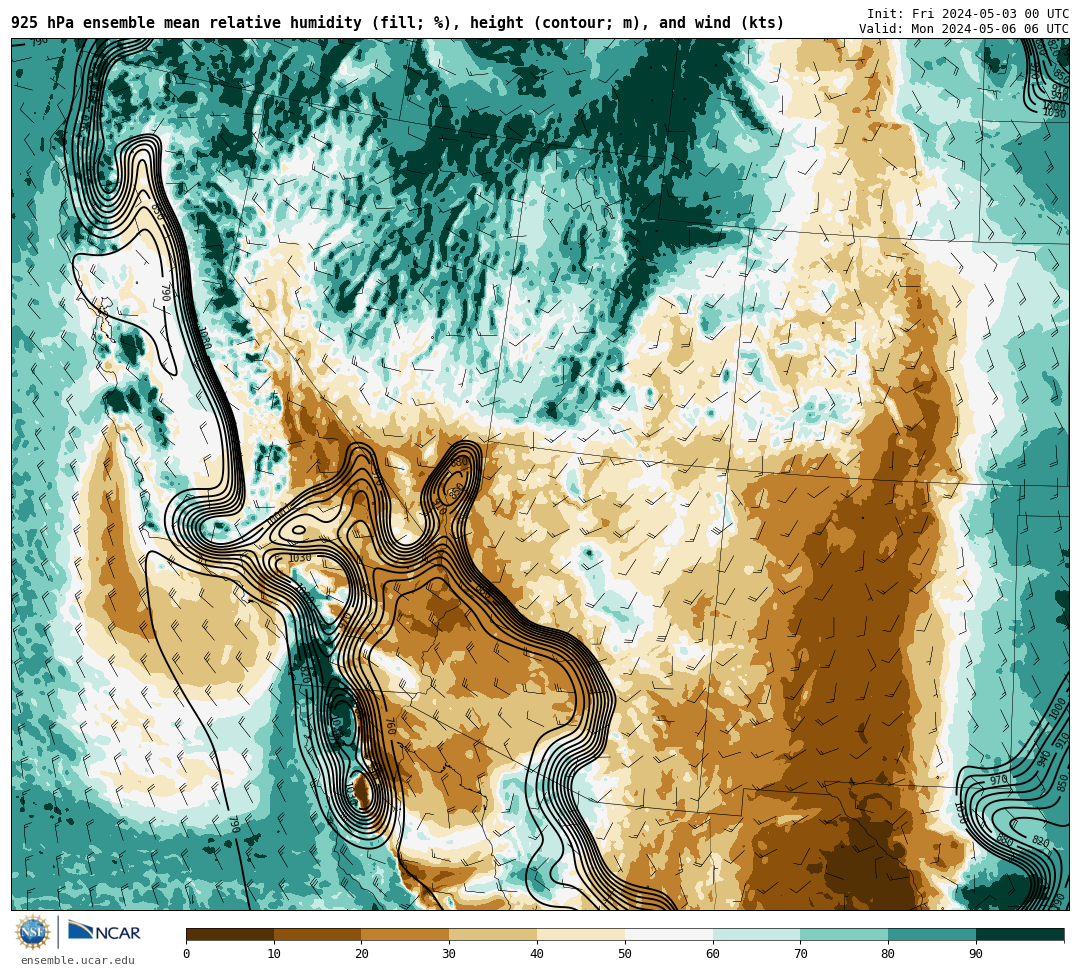The image size is (1080, 973).
Task: Click the colorbar tick label 30
Action: point(449,954)
